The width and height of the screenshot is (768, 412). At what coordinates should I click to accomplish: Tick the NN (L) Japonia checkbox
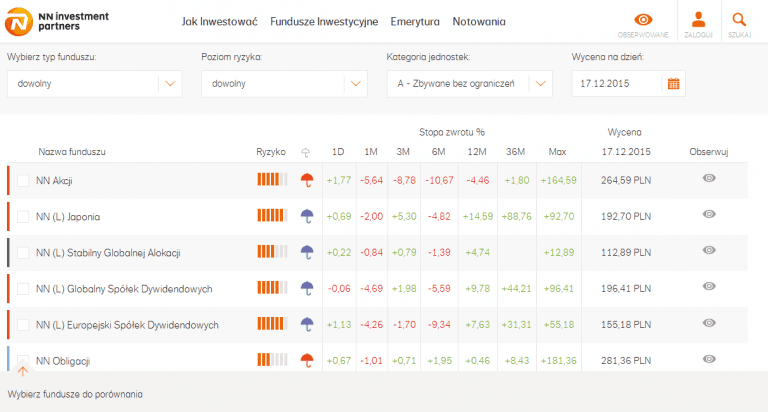(24, 217)
